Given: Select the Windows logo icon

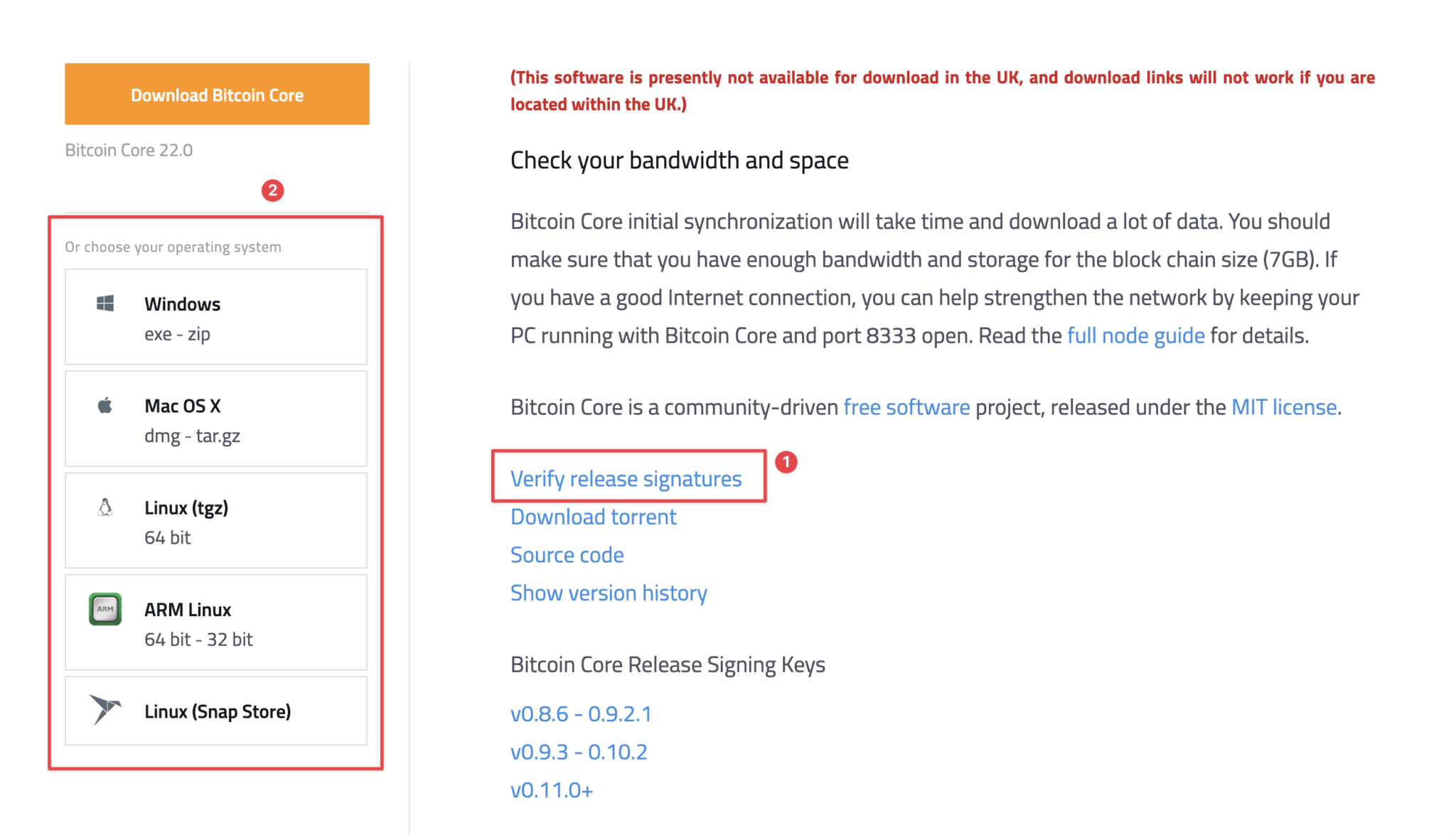Looking at the screenshot, I should pyautogui.click(x=105, y=302).
